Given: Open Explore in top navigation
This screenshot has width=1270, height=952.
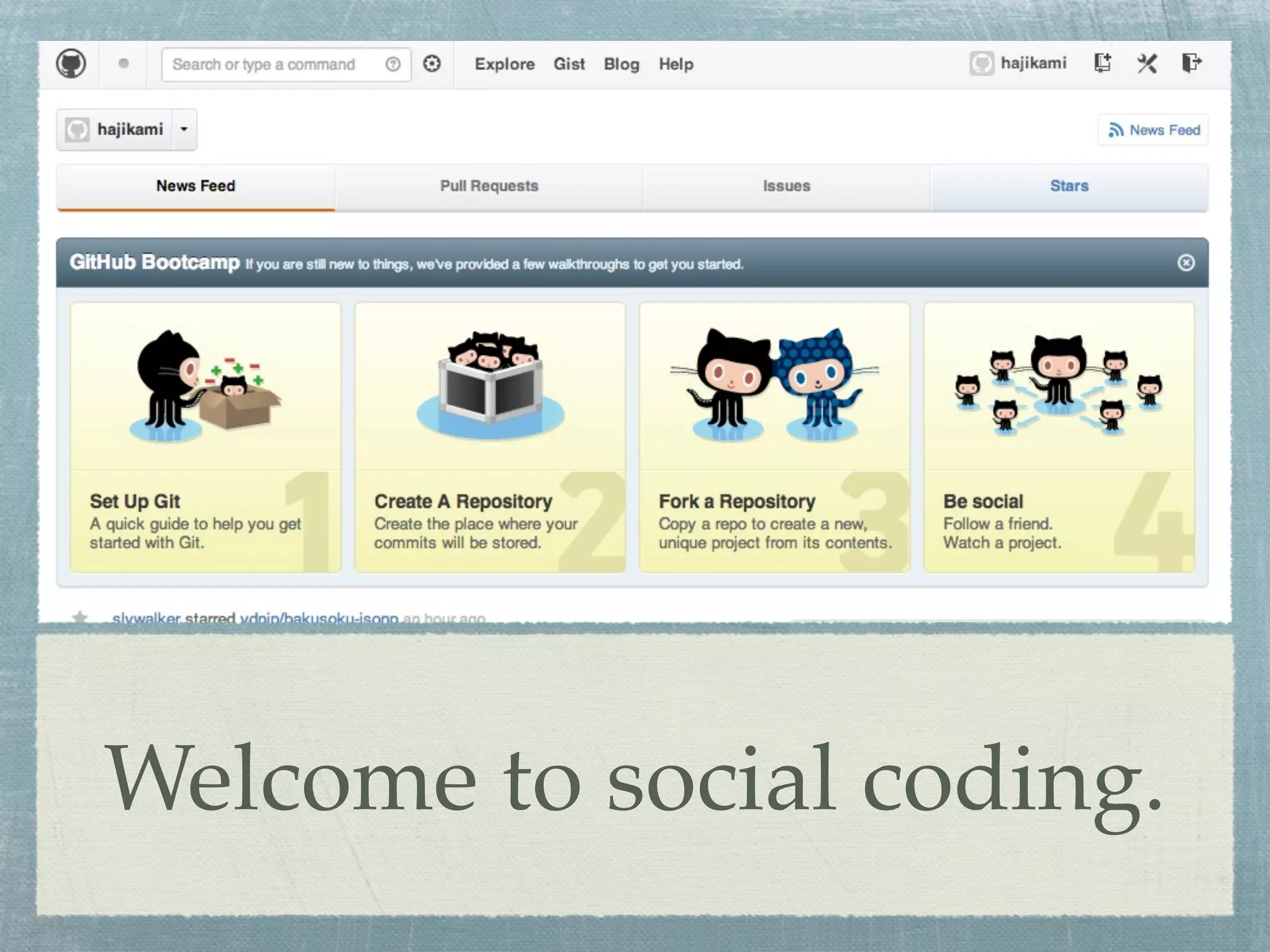Looking at the screenshot, I should [x=505, y=64].
